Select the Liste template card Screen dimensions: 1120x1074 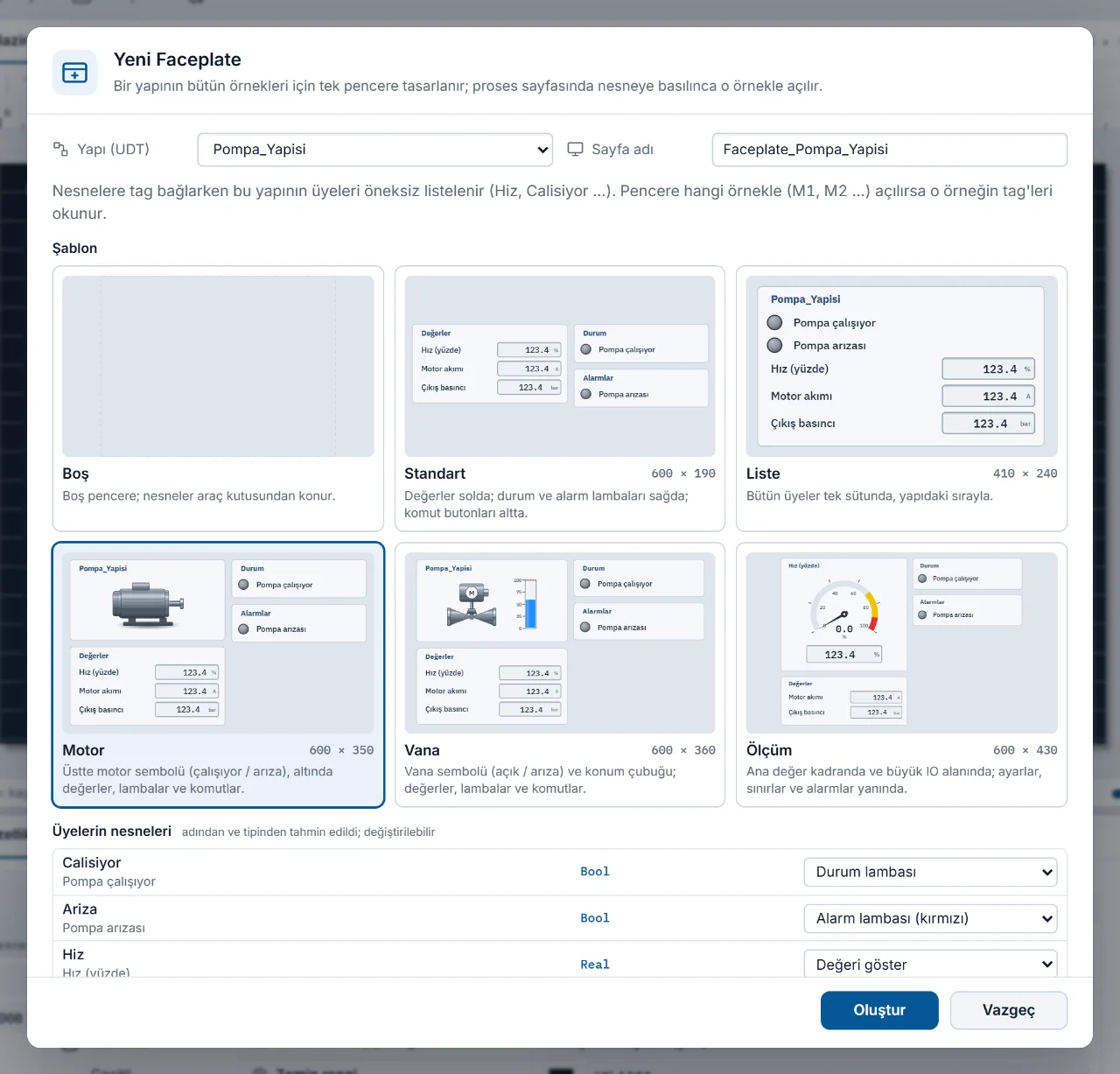point(901,398)
